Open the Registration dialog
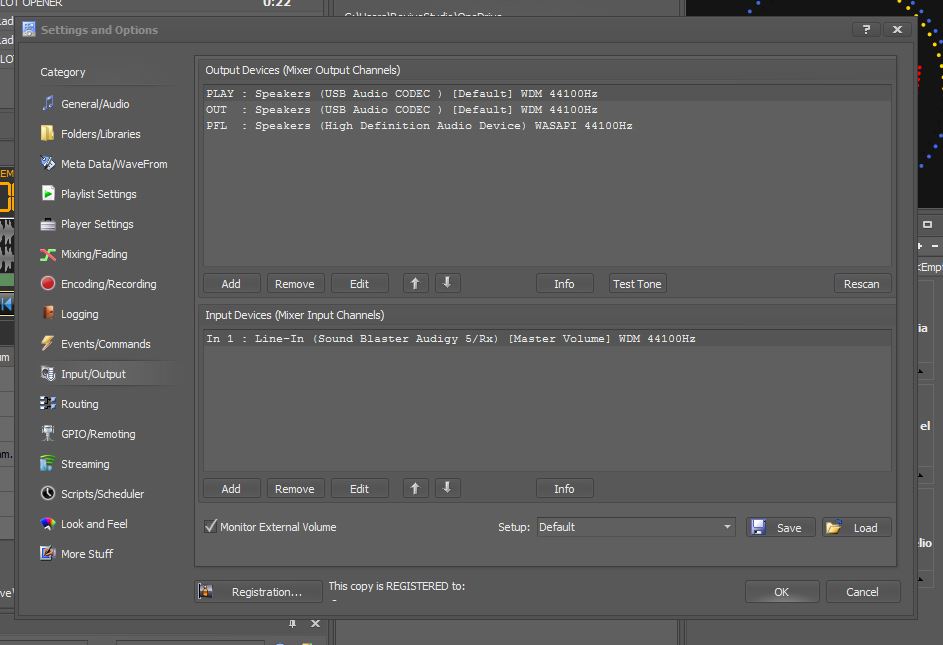943x645 pixels. coord(258,592)
